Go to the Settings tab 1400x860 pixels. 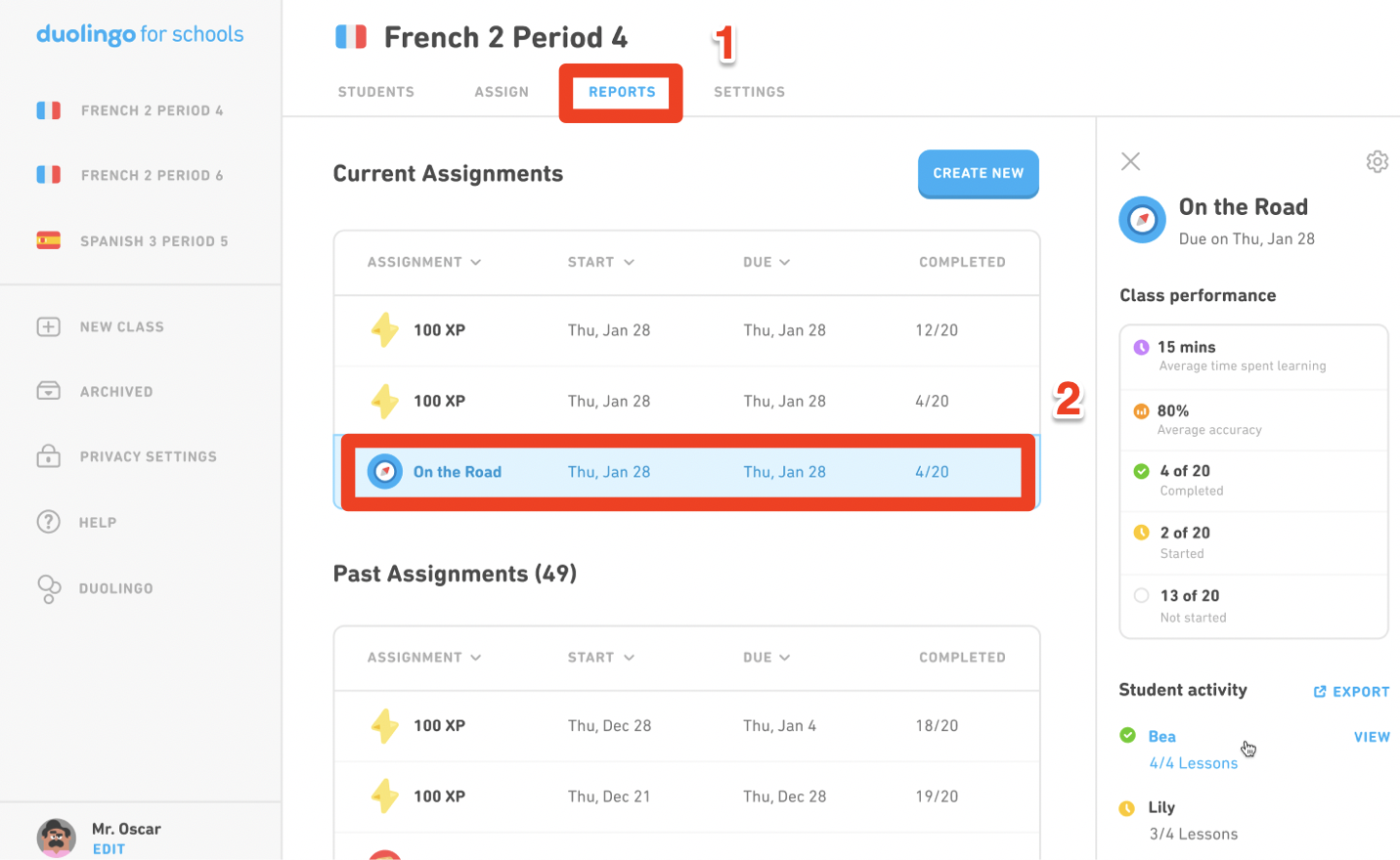749,92
